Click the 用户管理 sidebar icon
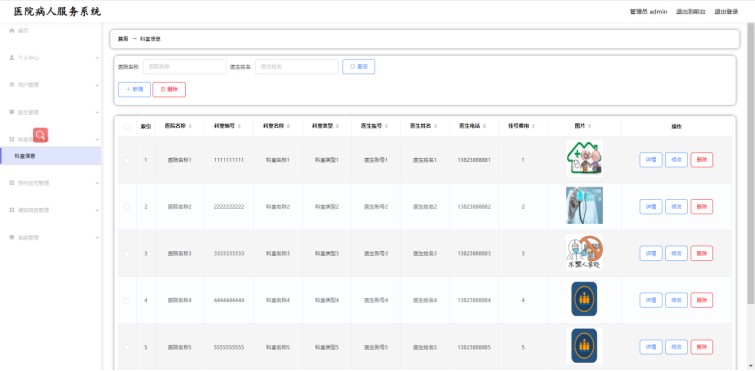755x371 pixels. pos(12,85)
